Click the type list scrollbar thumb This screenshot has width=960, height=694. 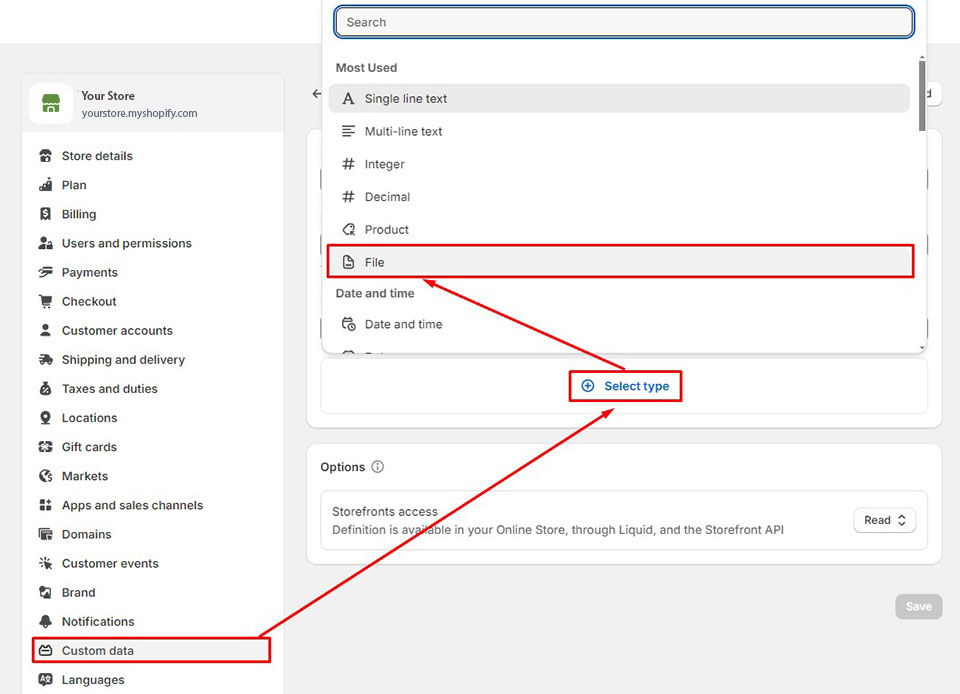921,95
